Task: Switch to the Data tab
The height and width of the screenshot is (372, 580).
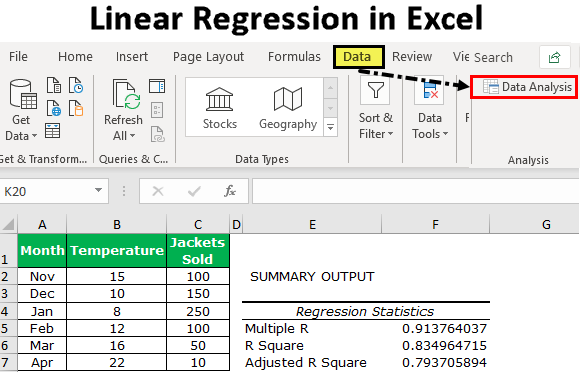Action: point(358,57)
